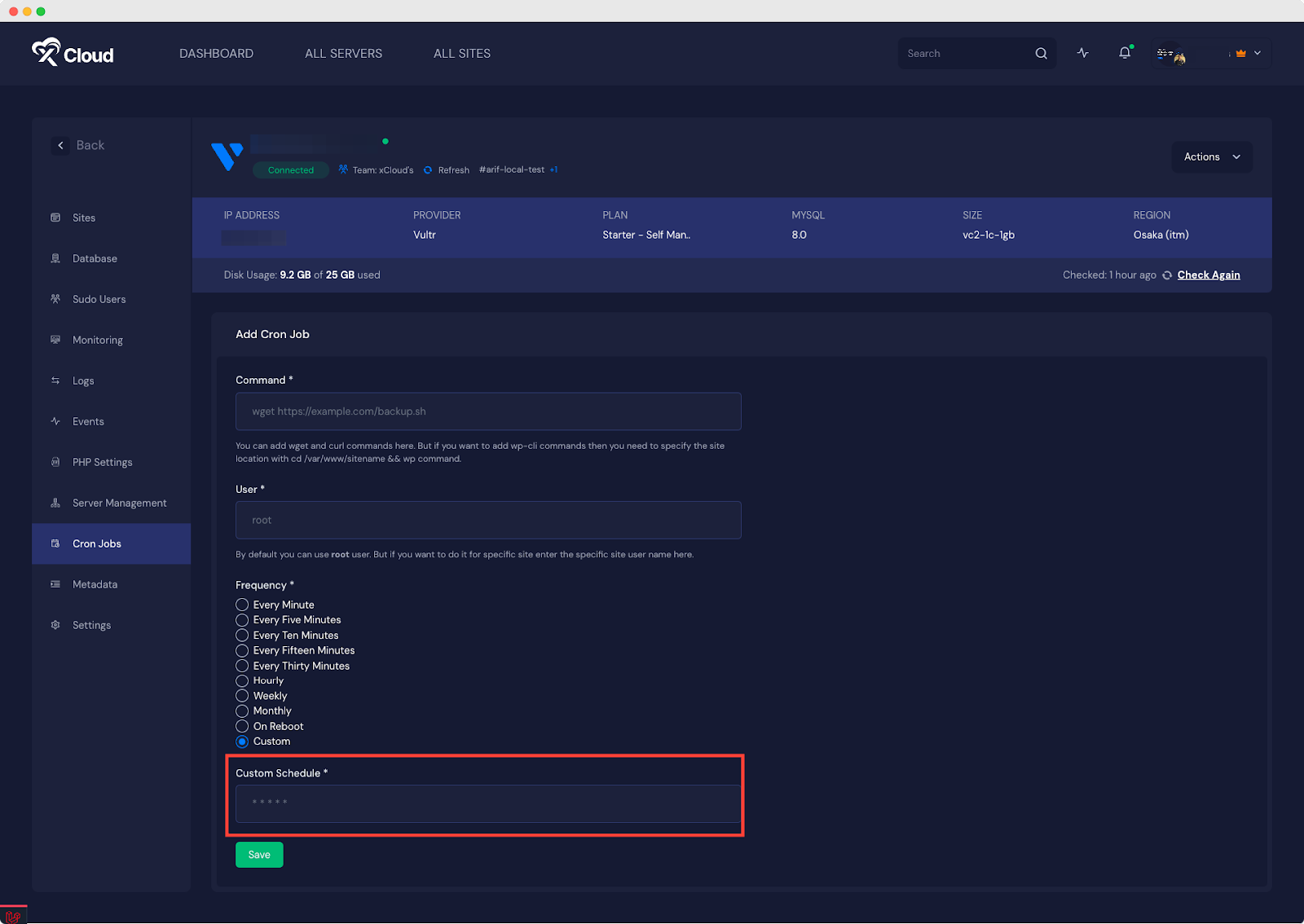
Task: Click the Check Again disk usage link
Action: [x=1208, y=275]
